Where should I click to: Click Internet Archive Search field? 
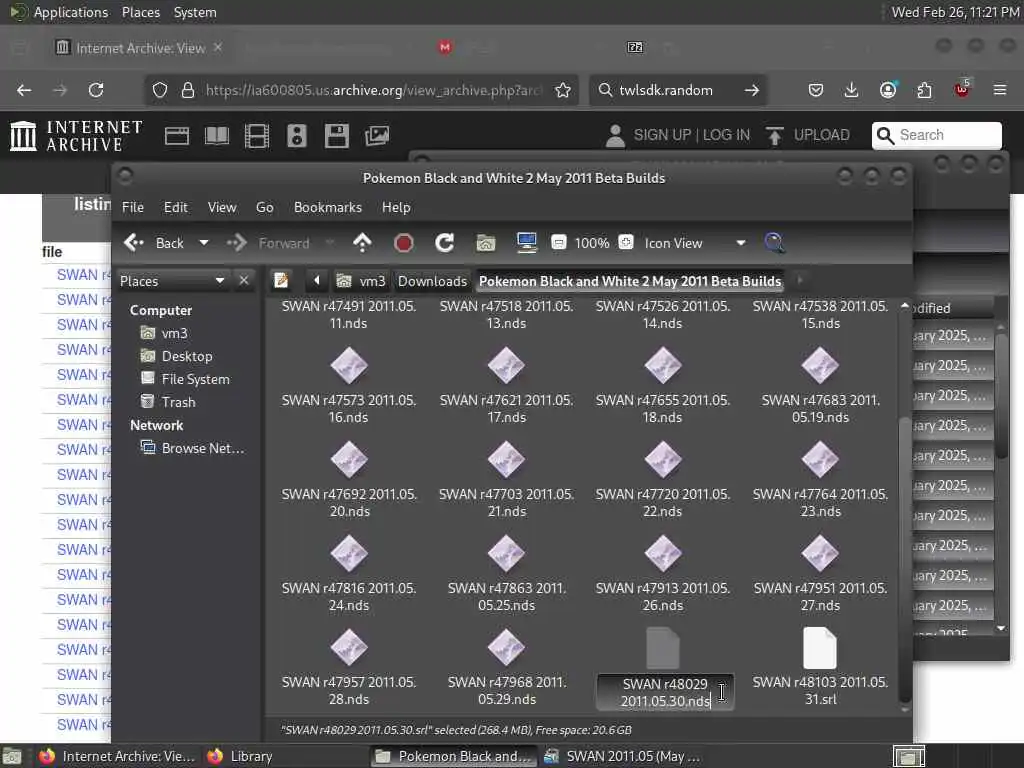936,135
